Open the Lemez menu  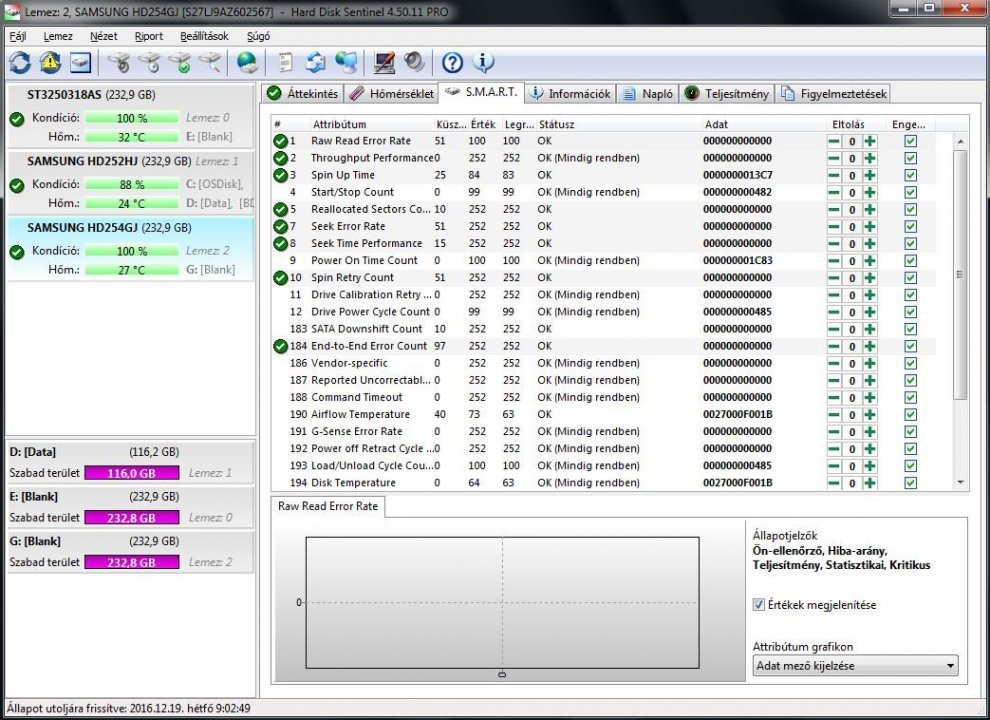point(58,37)
